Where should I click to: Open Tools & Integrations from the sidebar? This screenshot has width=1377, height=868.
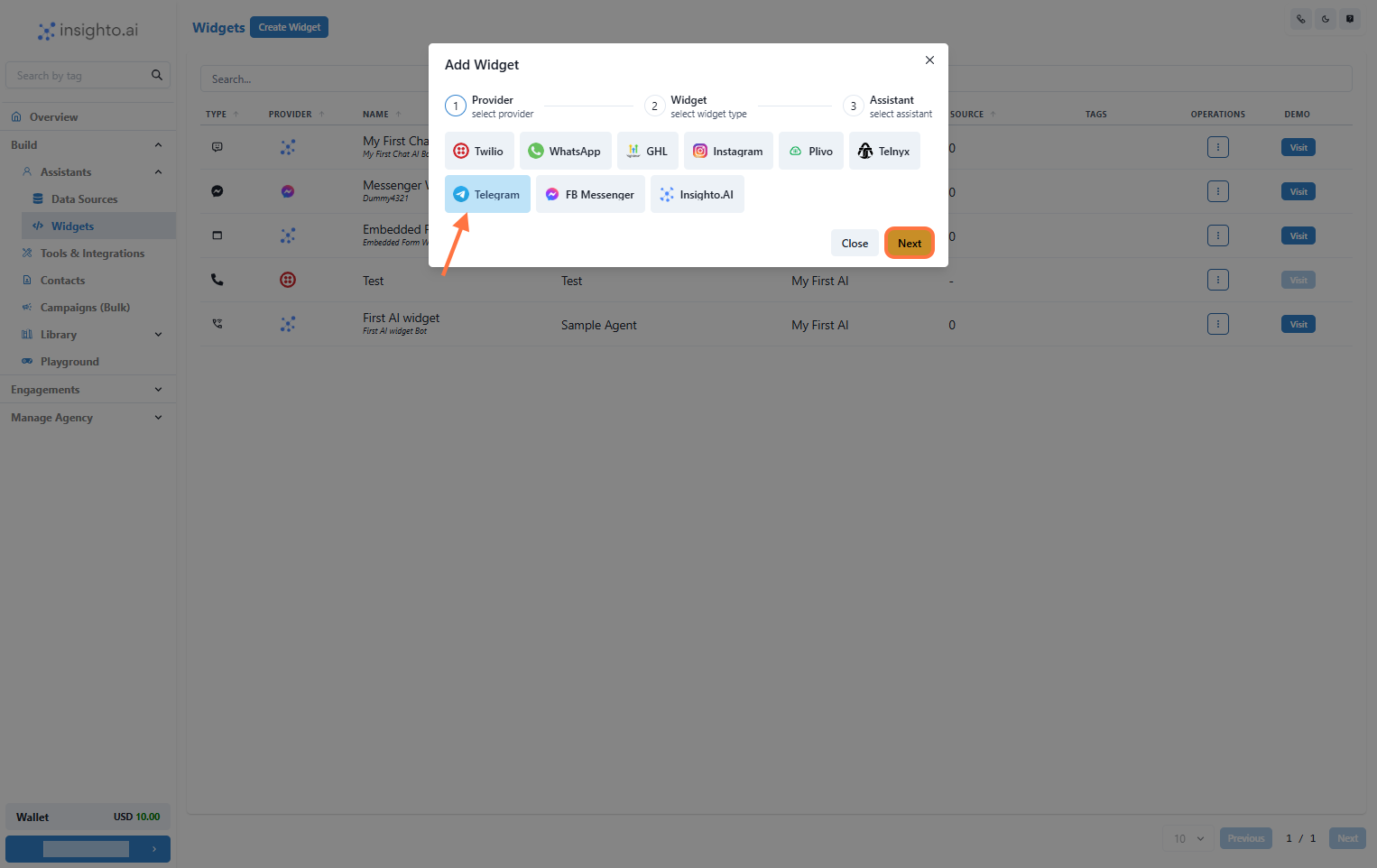click(91, 253)
